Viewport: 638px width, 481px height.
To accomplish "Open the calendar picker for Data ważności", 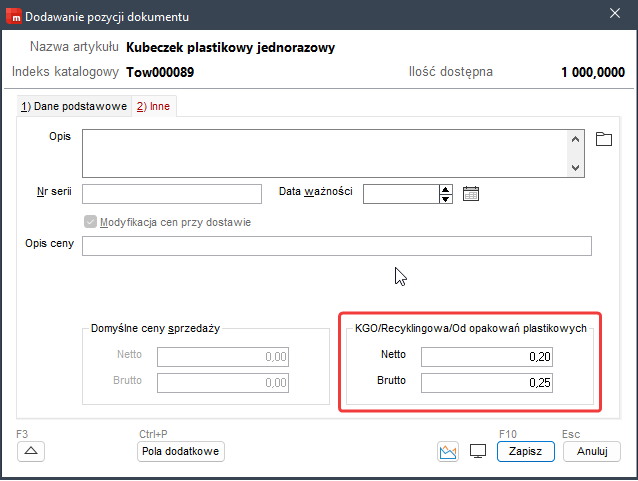I will pos(472,194).
